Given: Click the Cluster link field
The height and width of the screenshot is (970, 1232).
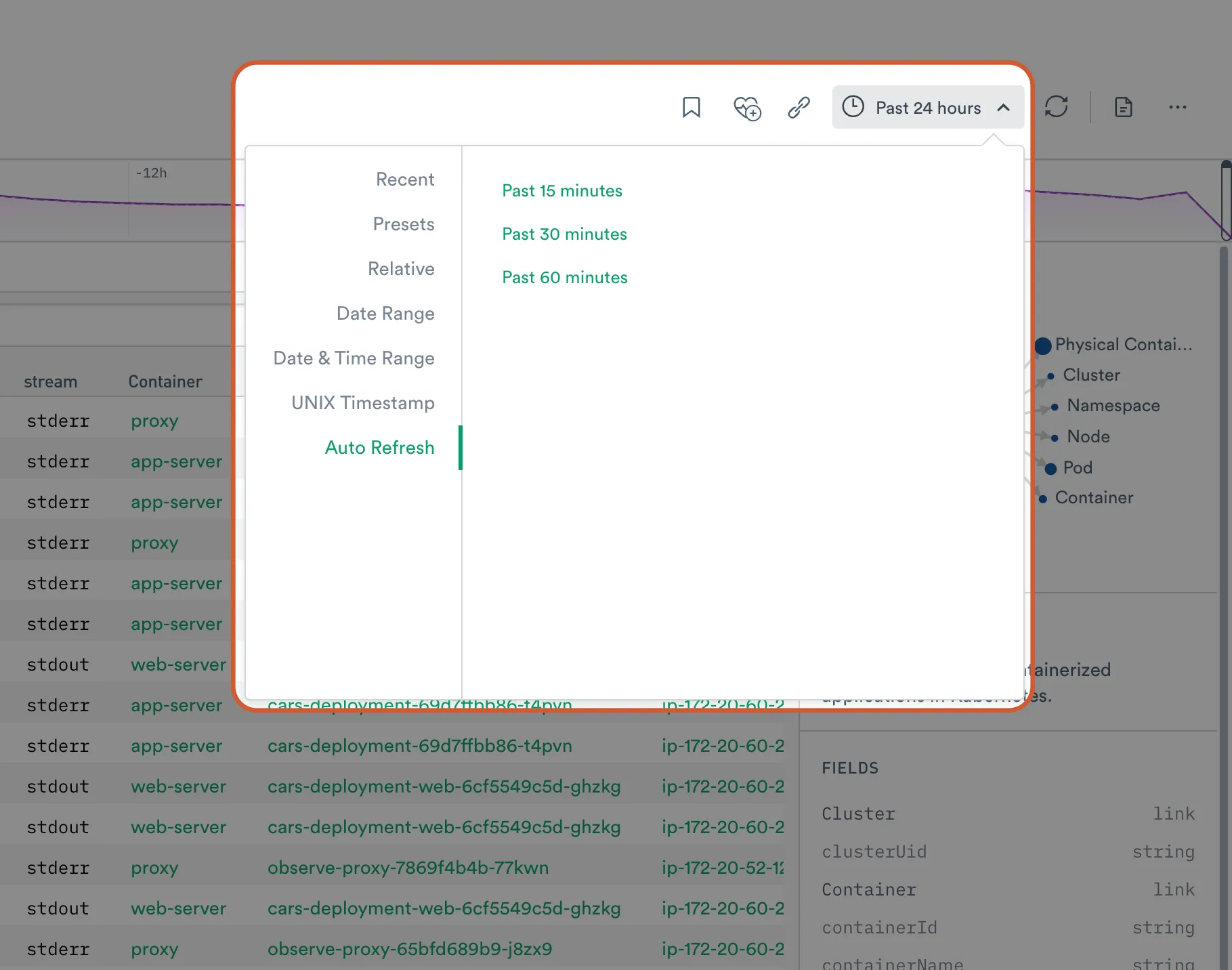Looking at the screenshot, I should coord(1008,814).
